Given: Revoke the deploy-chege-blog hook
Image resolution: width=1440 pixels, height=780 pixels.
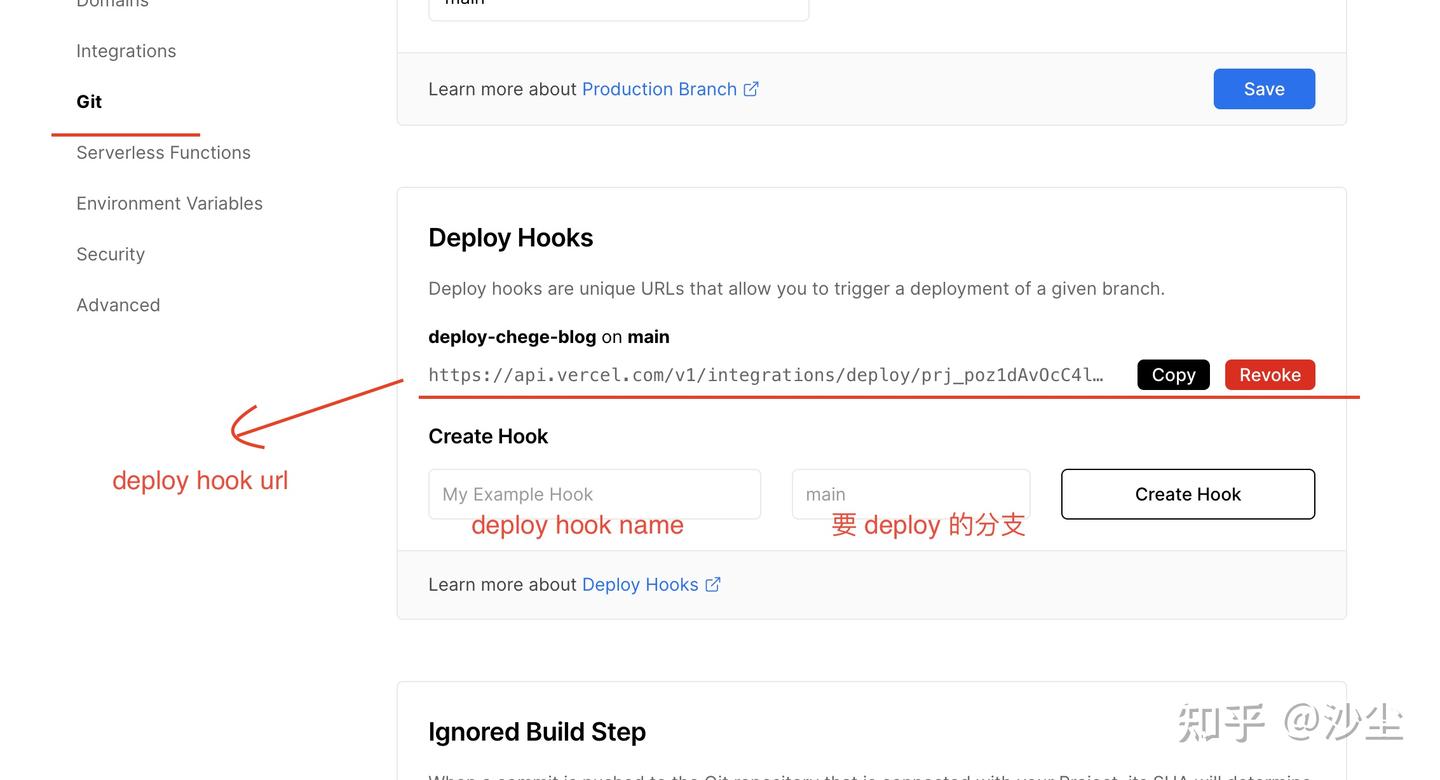Looking at the screenshot, I should [x=1269, y=375].
